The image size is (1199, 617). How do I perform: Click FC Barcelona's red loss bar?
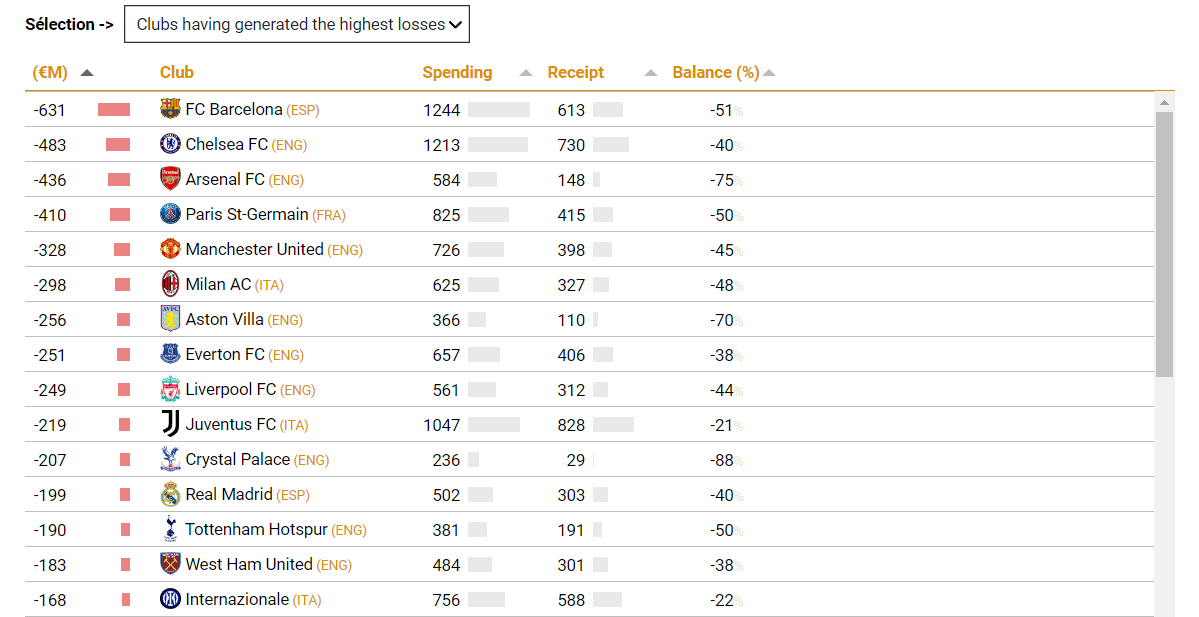(x=114, y=110)
